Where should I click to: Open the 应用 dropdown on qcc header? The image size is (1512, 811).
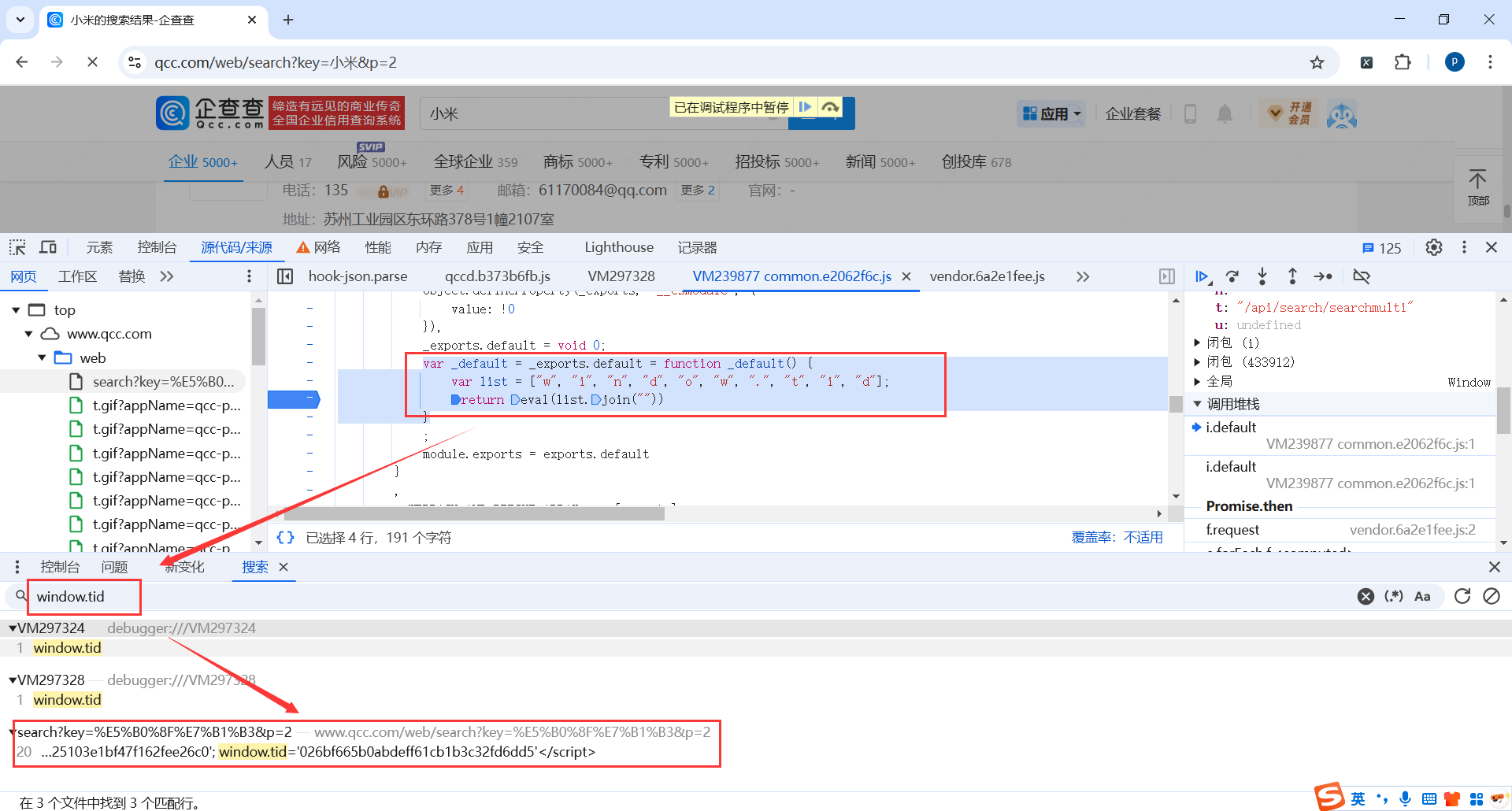pyautogui.click(x=1051, y=114)
